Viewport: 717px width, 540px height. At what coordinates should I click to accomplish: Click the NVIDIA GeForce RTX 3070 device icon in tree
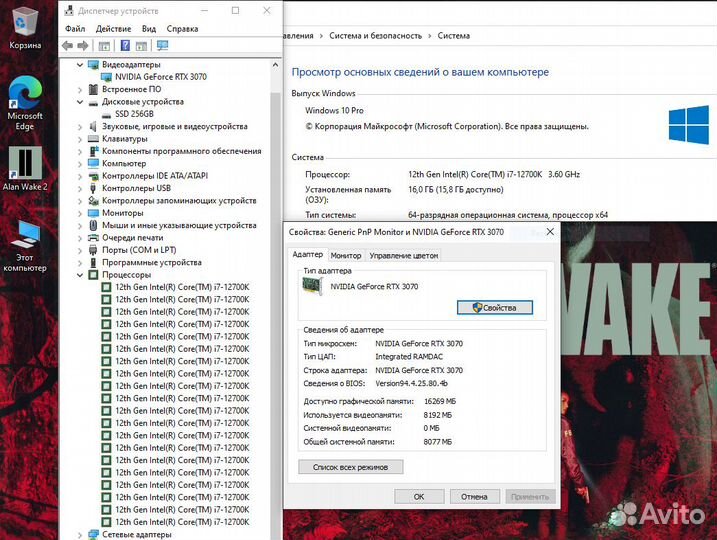106,77
